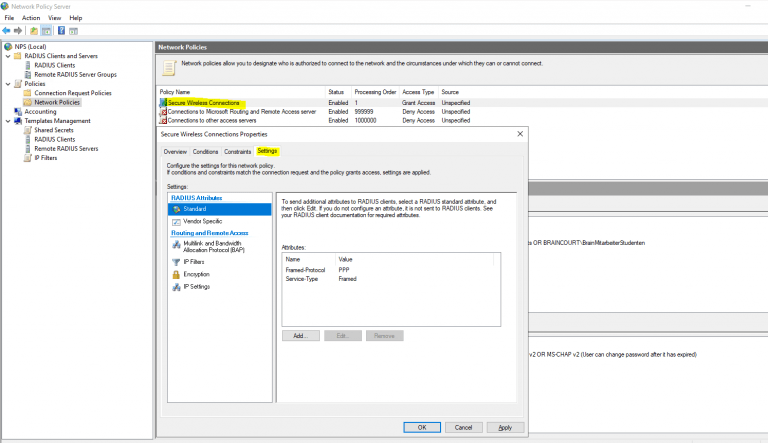Image resolution: width=768 pixels, height=443 pixels.
Task: Click the Cancel button
Action: [x=463, y=428]
